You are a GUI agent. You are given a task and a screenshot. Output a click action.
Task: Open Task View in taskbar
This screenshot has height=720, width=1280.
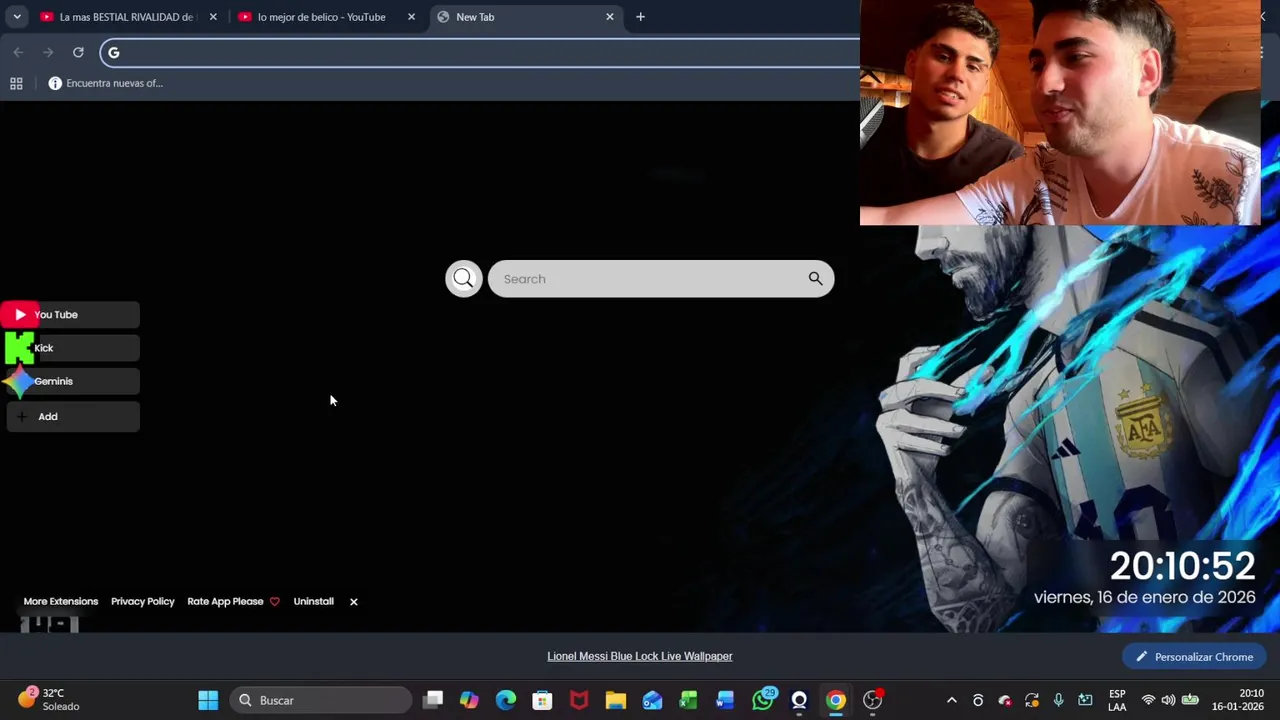coord(433,700)
